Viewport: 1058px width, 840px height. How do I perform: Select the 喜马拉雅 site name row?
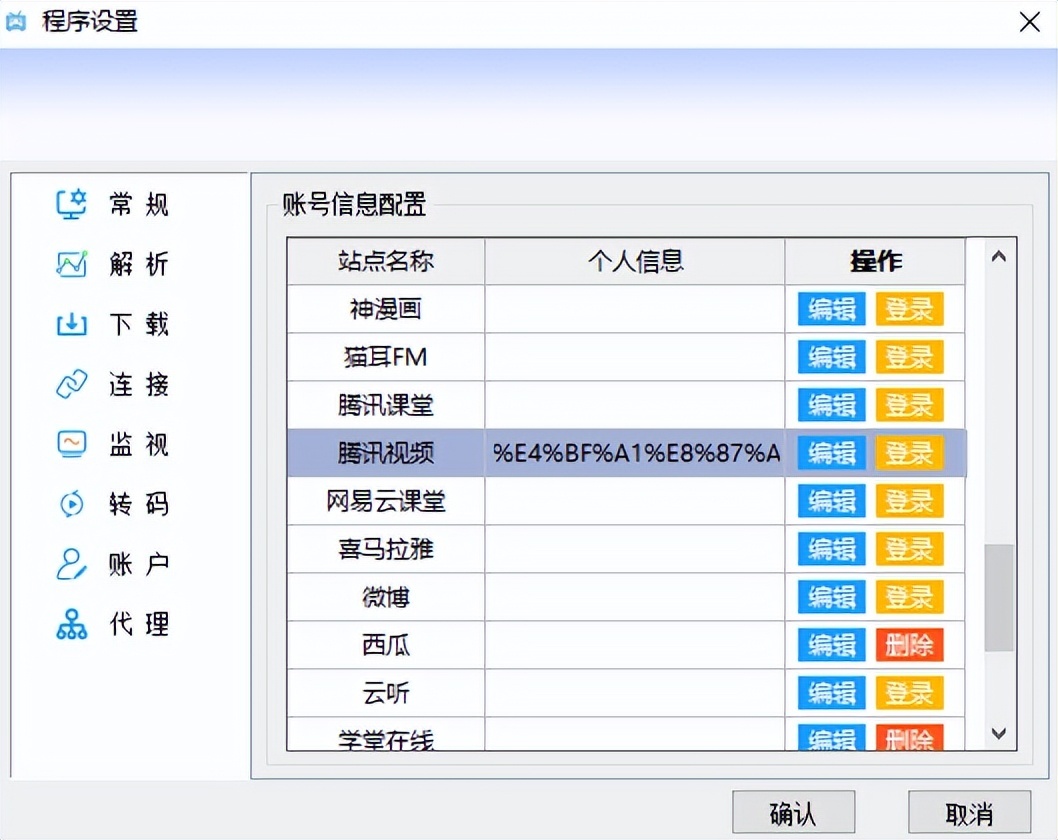386,549
